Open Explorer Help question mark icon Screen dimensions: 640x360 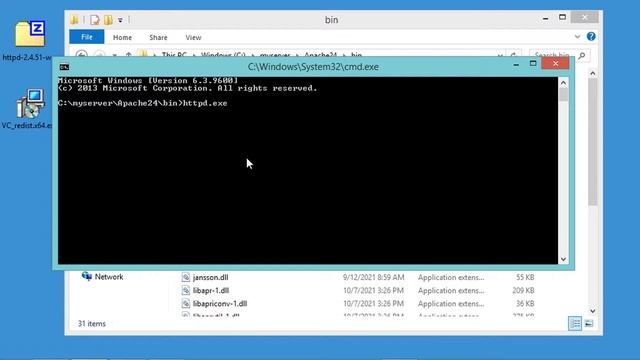point(591,36)
